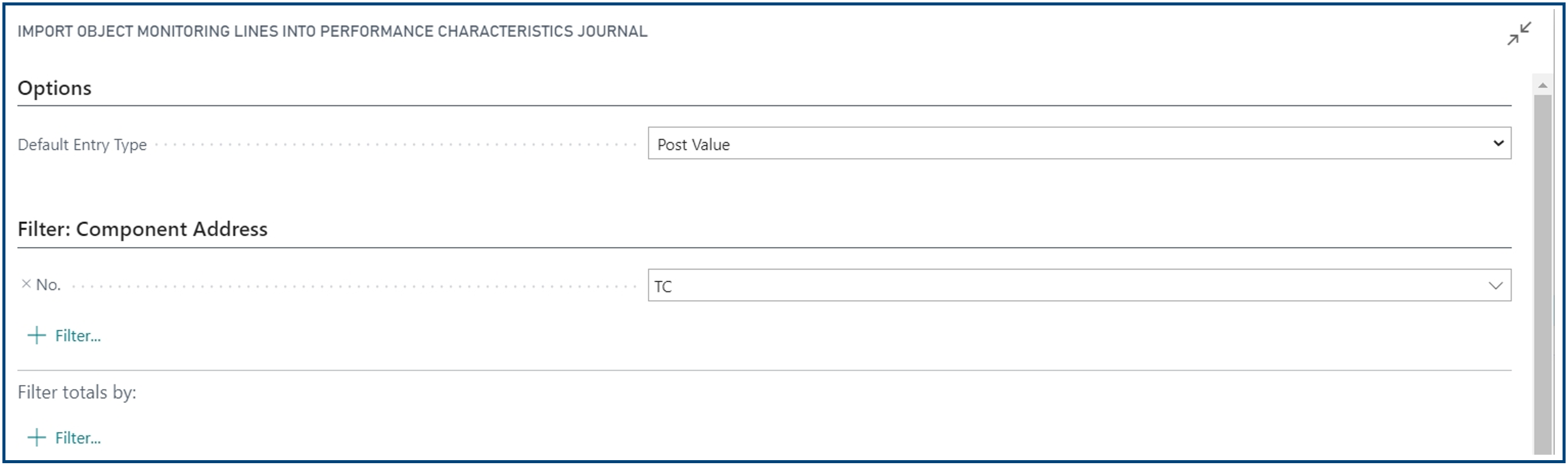This screenshot has height=465, width=1568.
Task: Remove the No. filter using X icon
Action: (26, 283)
